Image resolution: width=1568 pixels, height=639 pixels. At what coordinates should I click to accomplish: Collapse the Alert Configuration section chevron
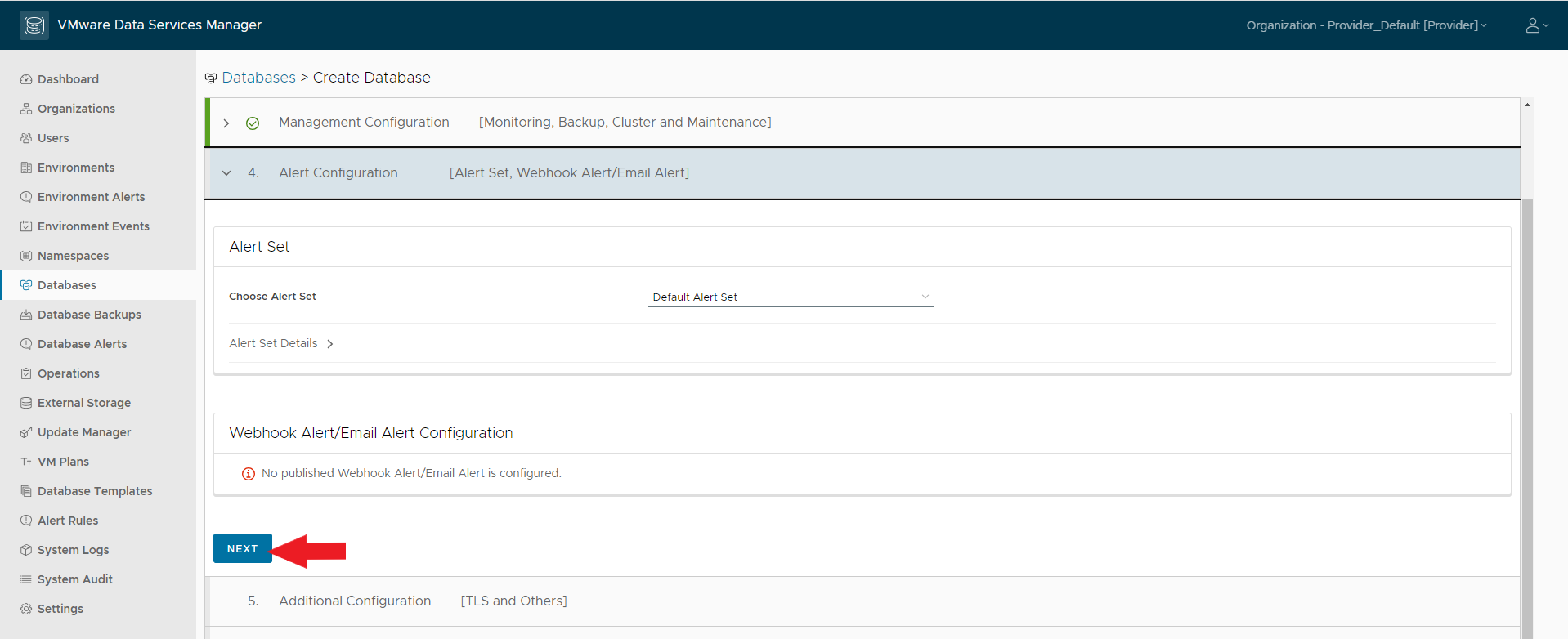coord(226,173)
